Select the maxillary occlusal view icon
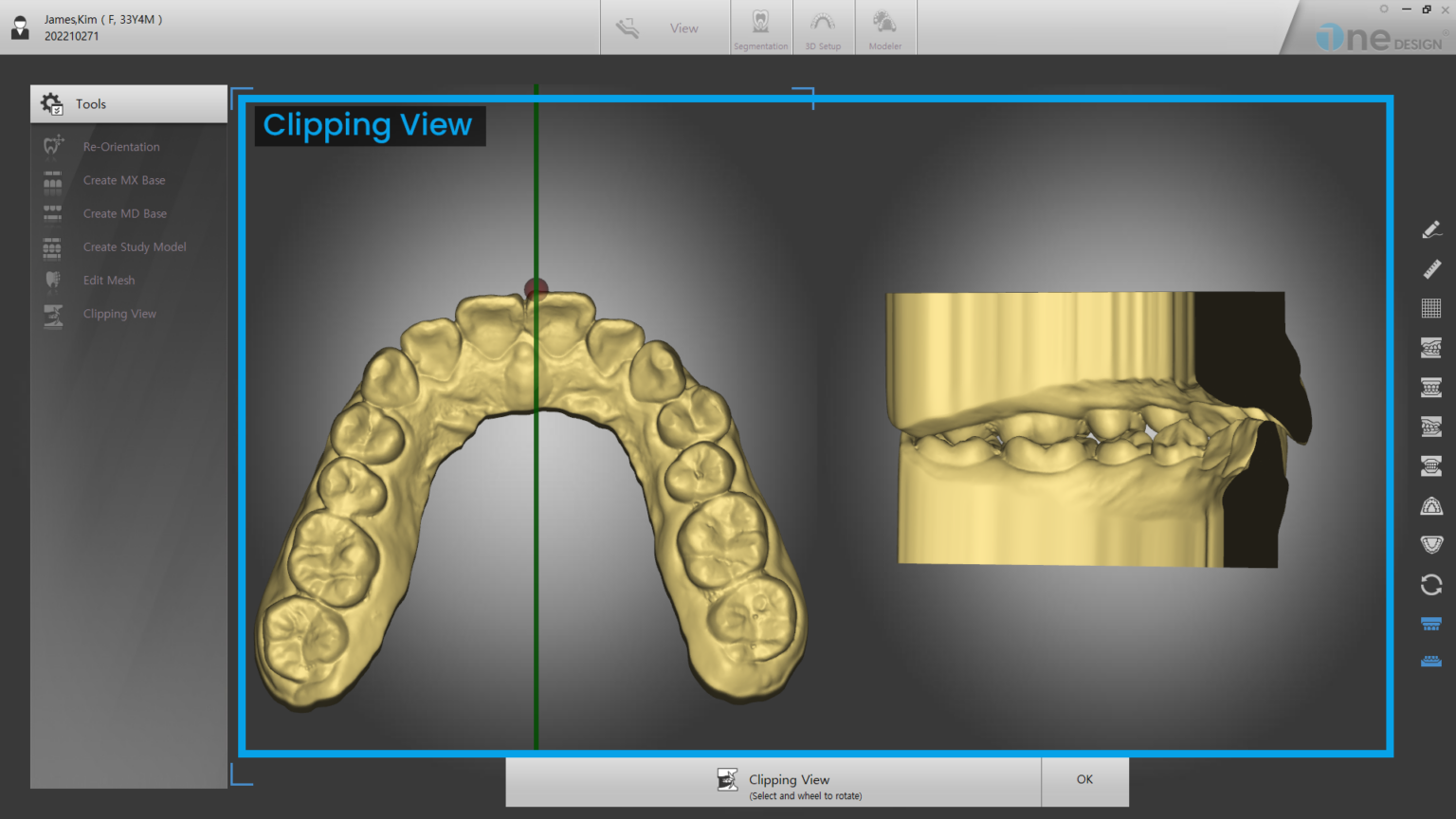 point(1431,504)
